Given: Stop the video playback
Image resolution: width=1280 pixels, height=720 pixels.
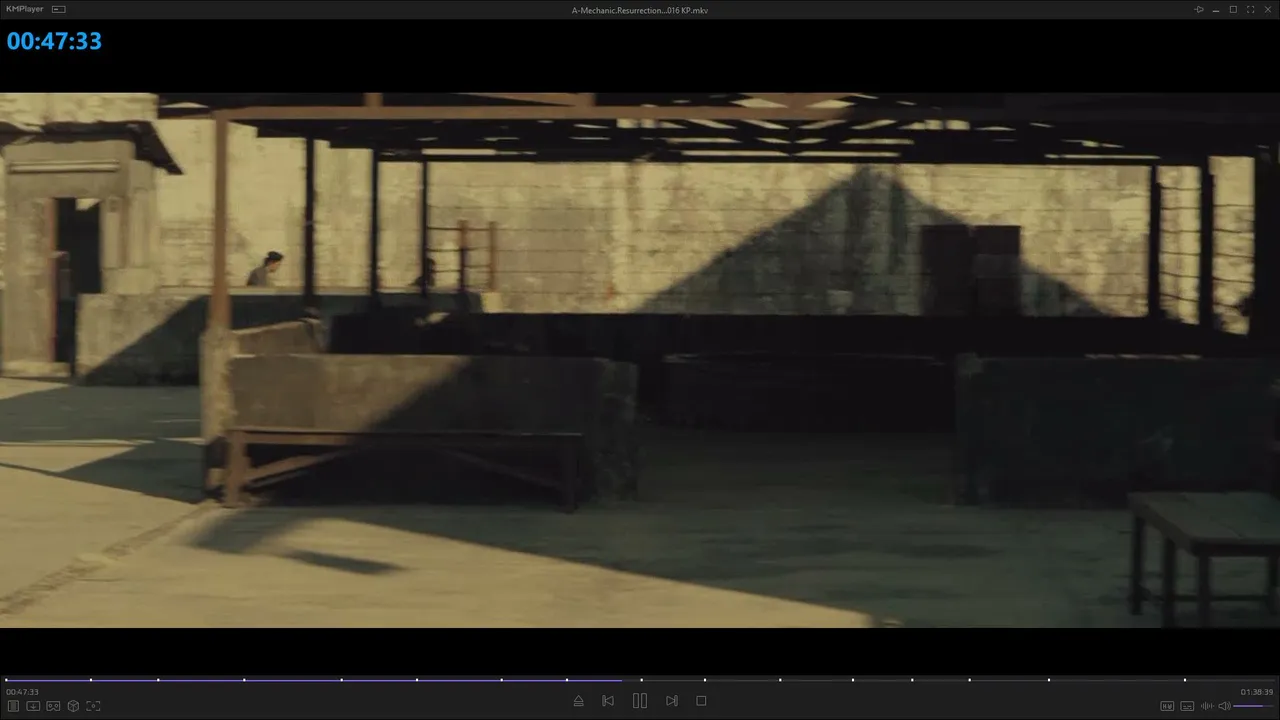Looking at the screenshot, I should pyautogui.click(x=701, y=701).
